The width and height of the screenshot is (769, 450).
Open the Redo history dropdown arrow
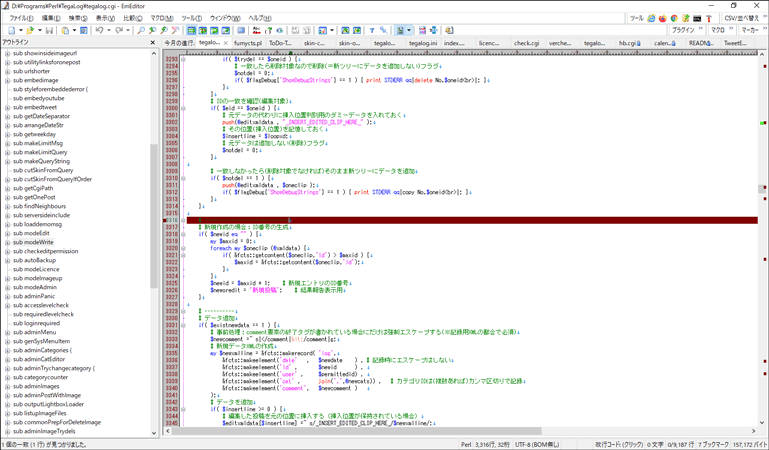point(128,30)
